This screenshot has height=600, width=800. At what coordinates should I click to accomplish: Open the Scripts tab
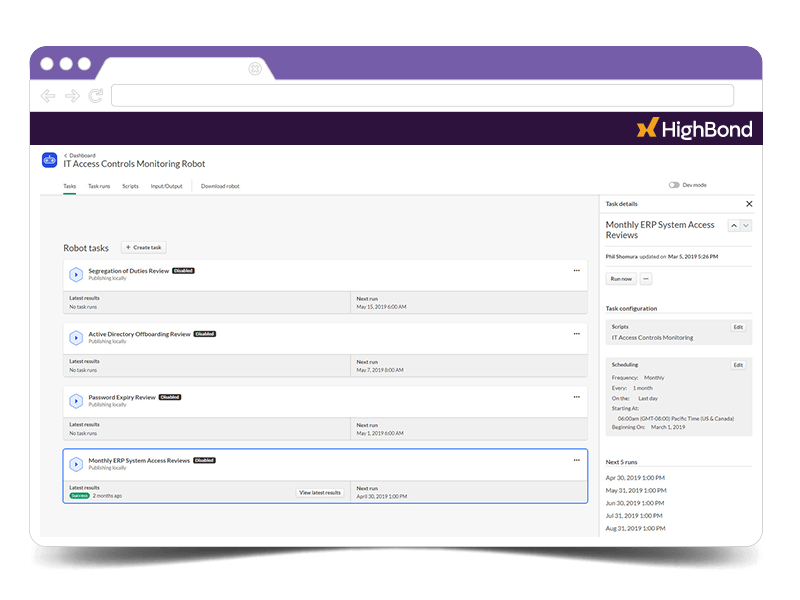(130, 186)
